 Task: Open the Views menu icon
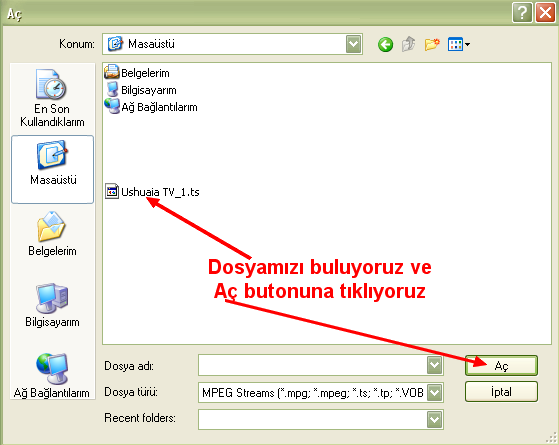pos(459,45)
